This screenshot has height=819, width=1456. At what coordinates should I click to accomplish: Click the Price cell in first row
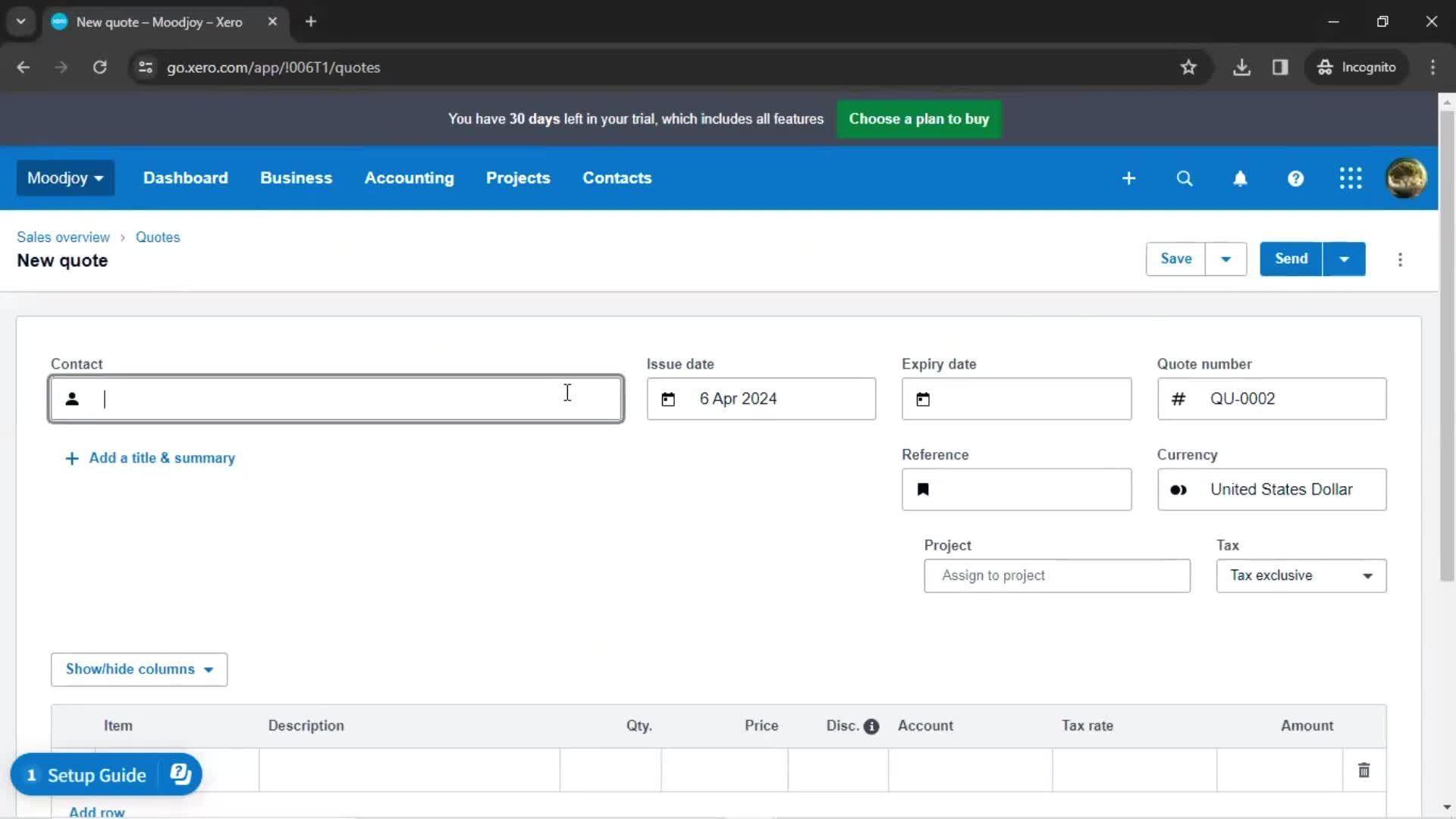tap(724, 770)
